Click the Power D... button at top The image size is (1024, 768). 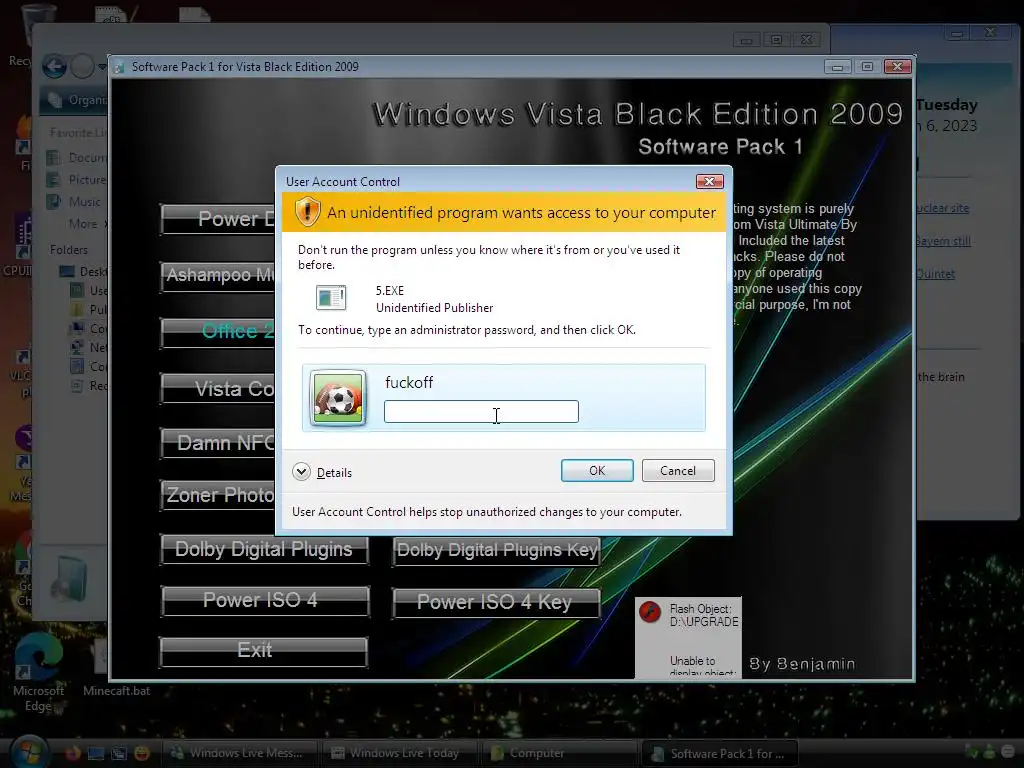click(217, 219)
